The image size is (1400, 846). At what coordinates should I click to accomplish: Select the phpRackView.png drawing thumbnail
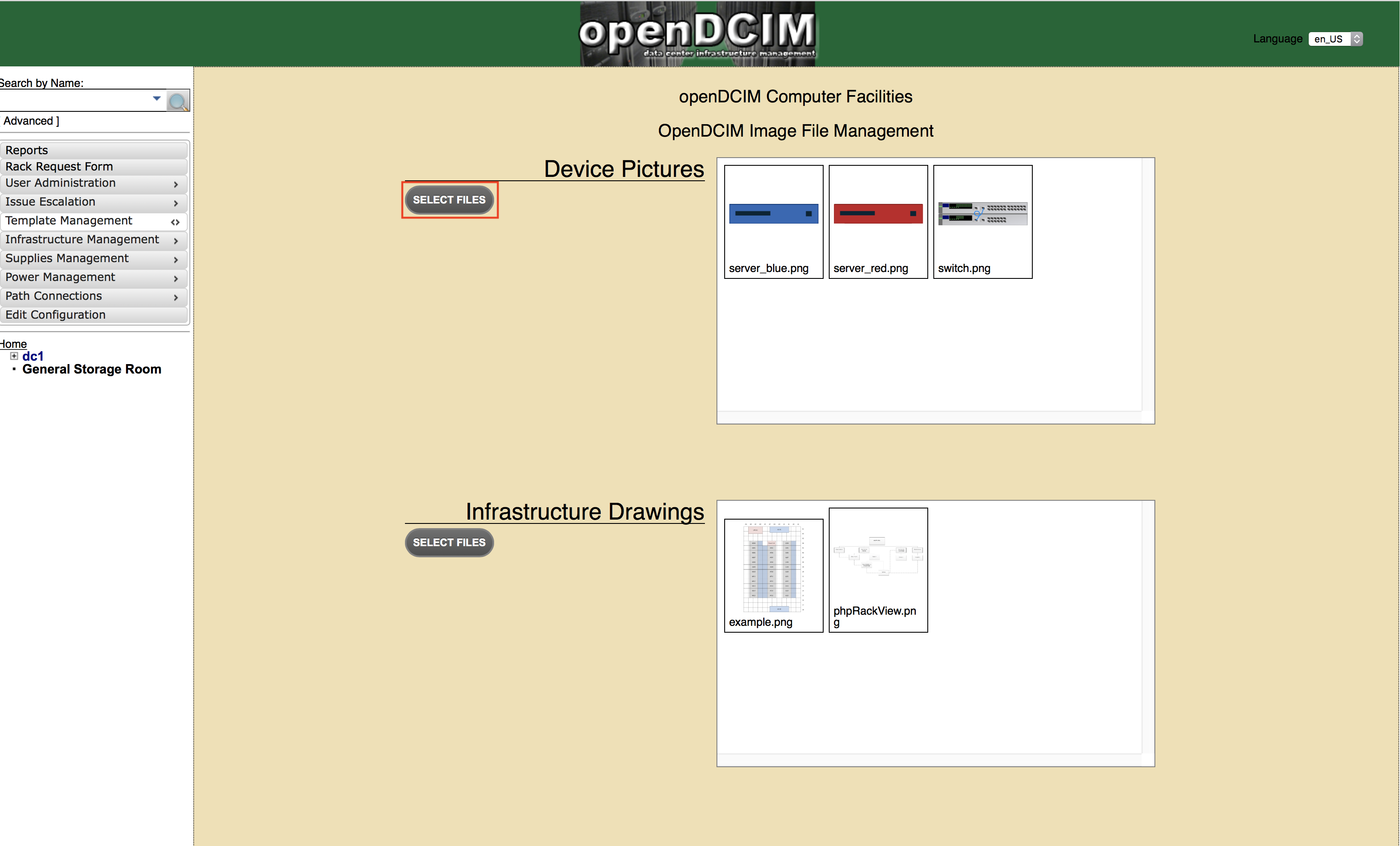878,570
